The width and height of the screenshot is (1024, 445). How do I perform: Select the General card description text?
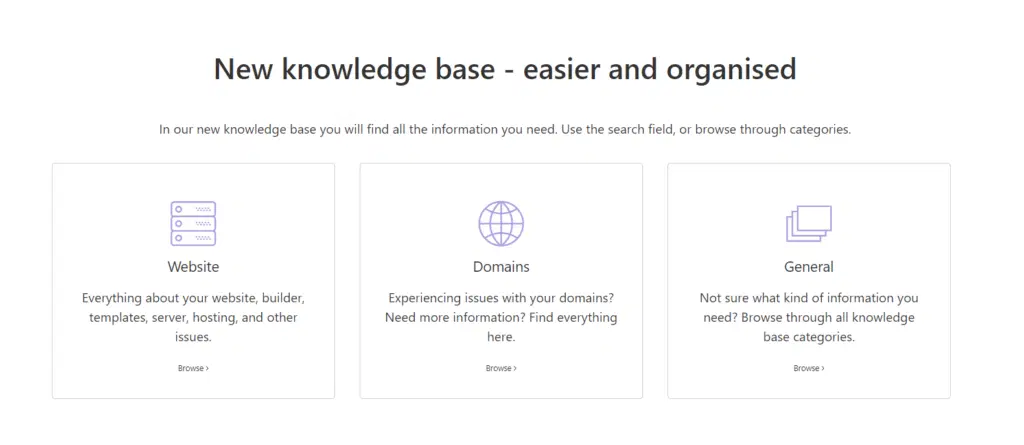(x=808, y=318)
